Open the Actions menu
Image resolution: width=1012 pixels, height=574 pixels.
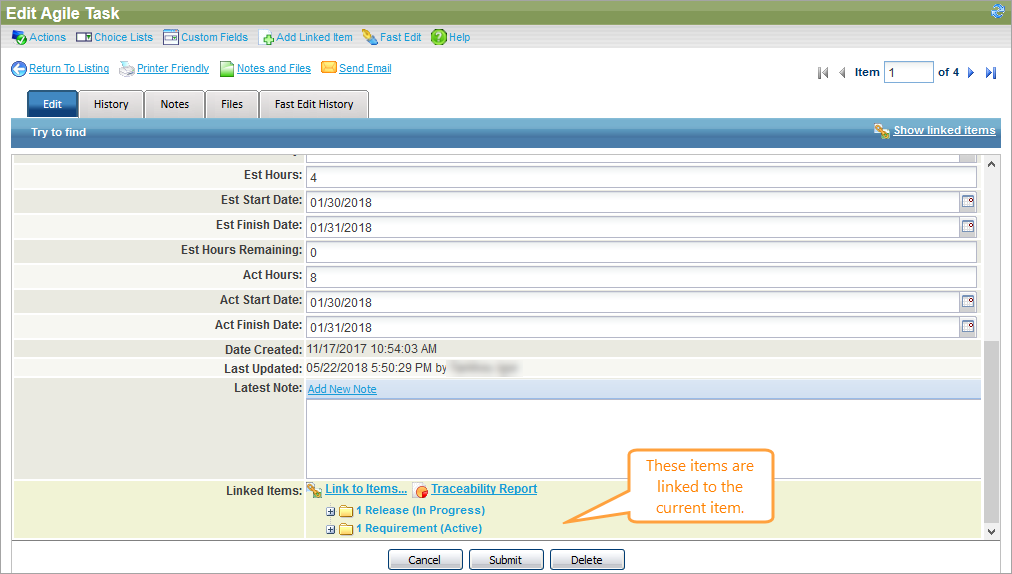point(38,37)
